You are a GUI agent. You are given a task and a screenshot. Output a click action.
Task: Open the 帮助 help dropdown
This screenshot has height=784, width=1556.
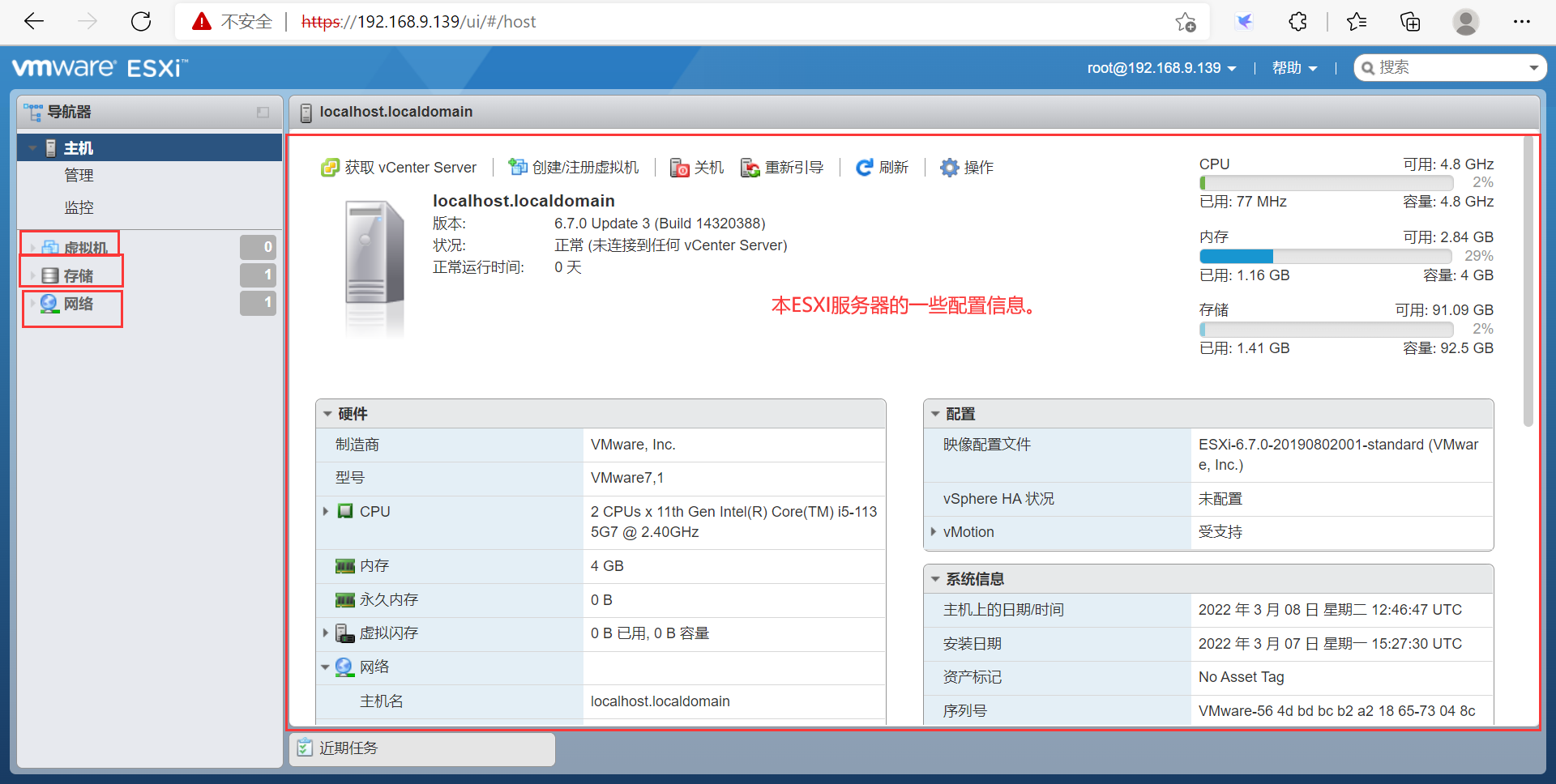1294,68
